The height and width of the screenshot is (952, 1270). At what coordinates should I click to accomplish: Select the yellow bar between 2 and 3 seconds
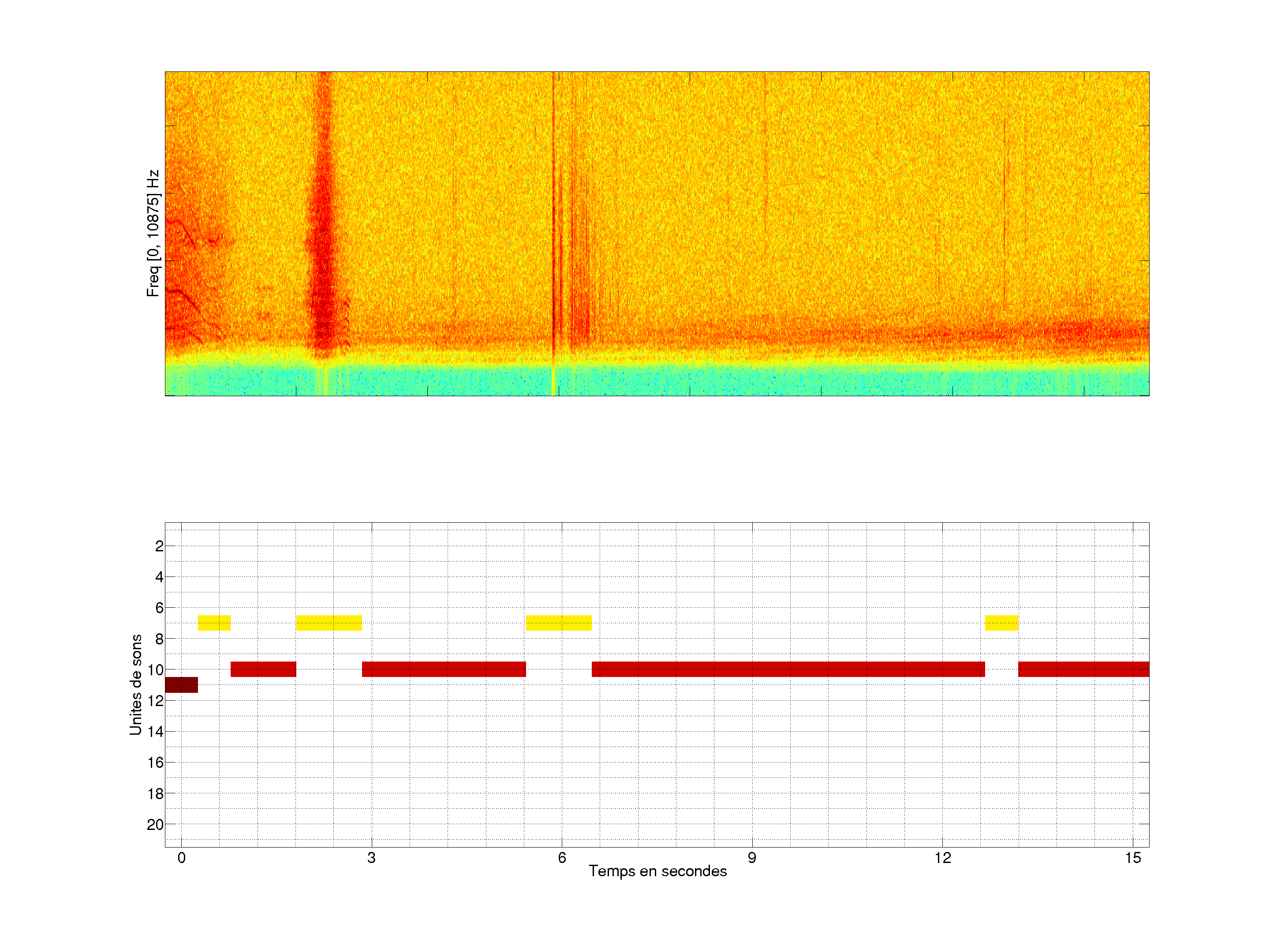coord(329,623)
